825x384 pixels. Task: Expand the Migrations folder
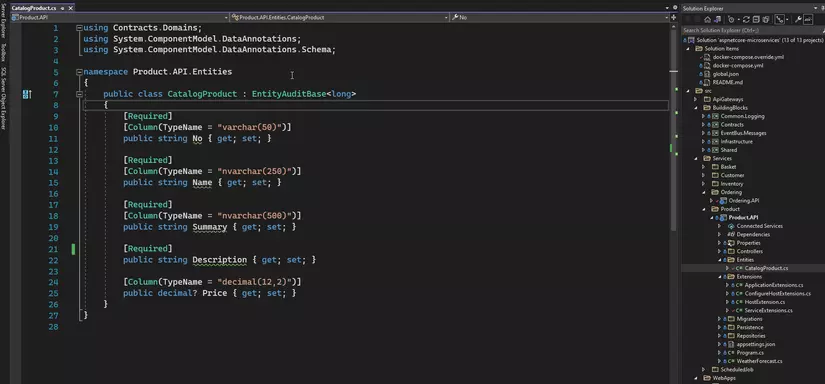(719, 319)
